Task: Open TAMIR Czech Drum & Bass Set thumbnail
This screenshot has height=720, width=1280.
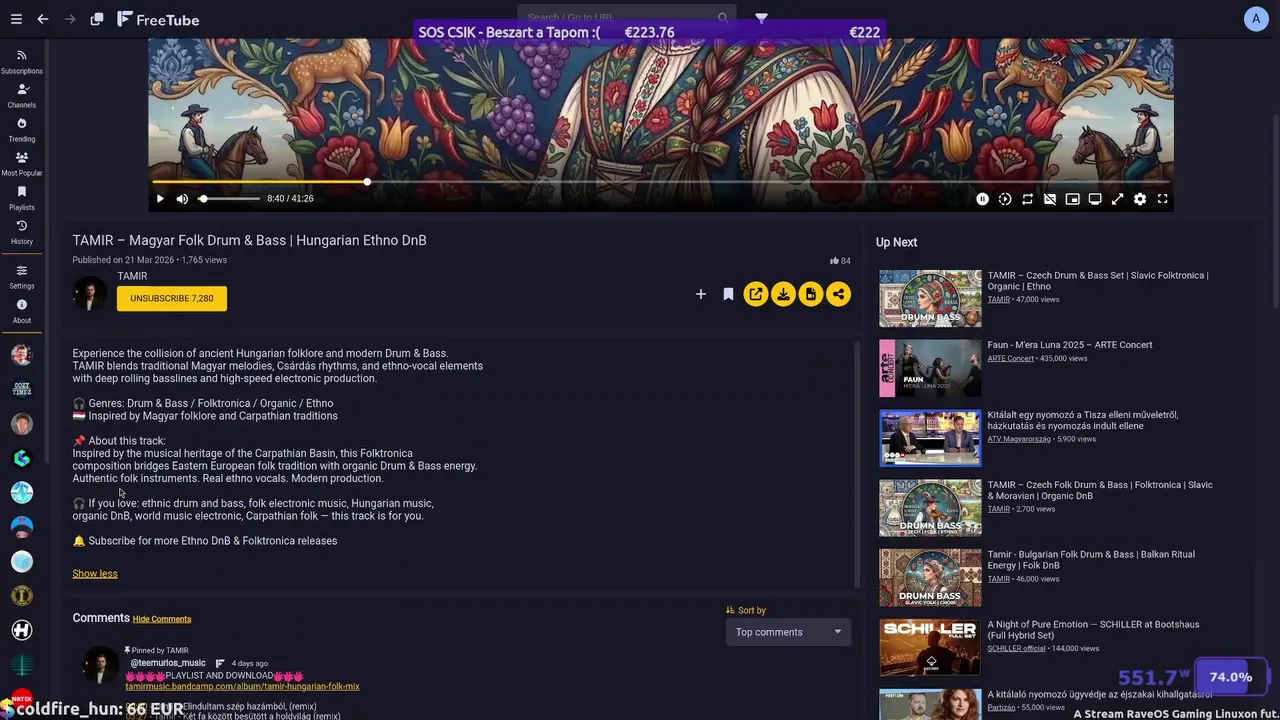Action: click(x=930, y=298)
